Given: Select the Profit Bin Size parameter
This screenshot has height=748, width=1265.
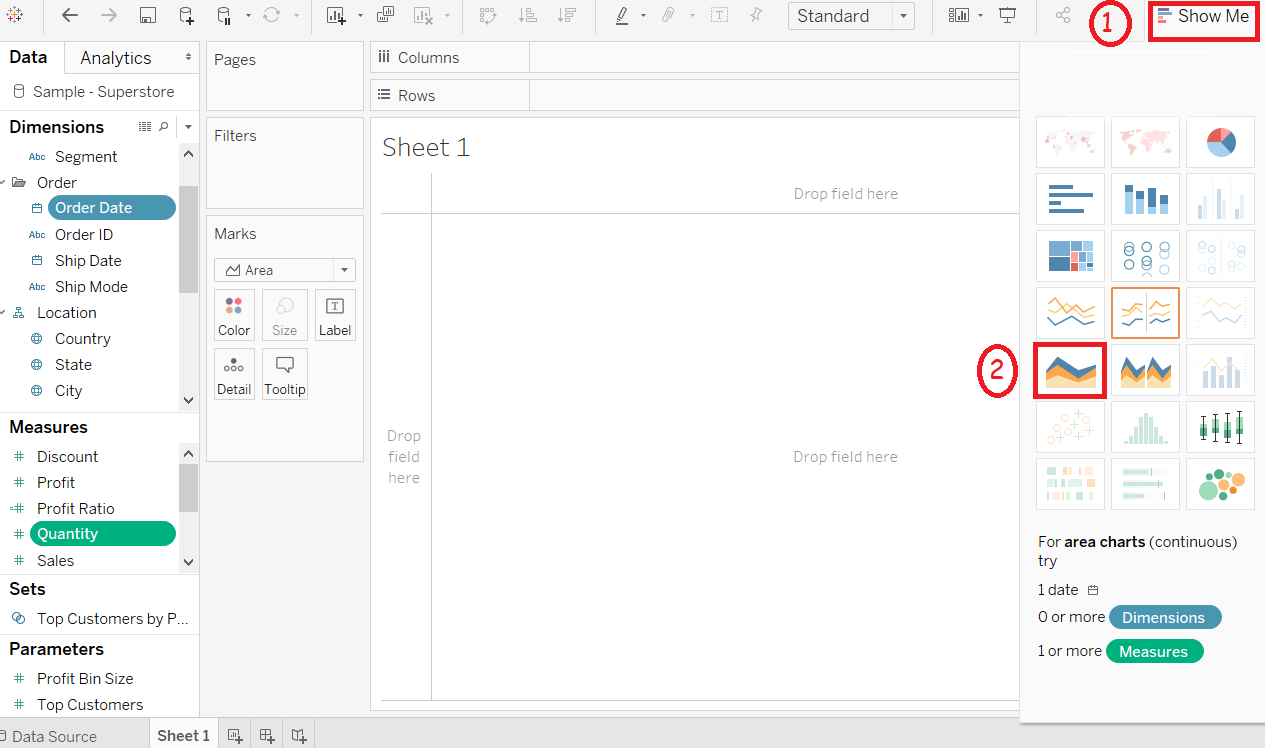Looking at the screenshot, I should (85, 679).
